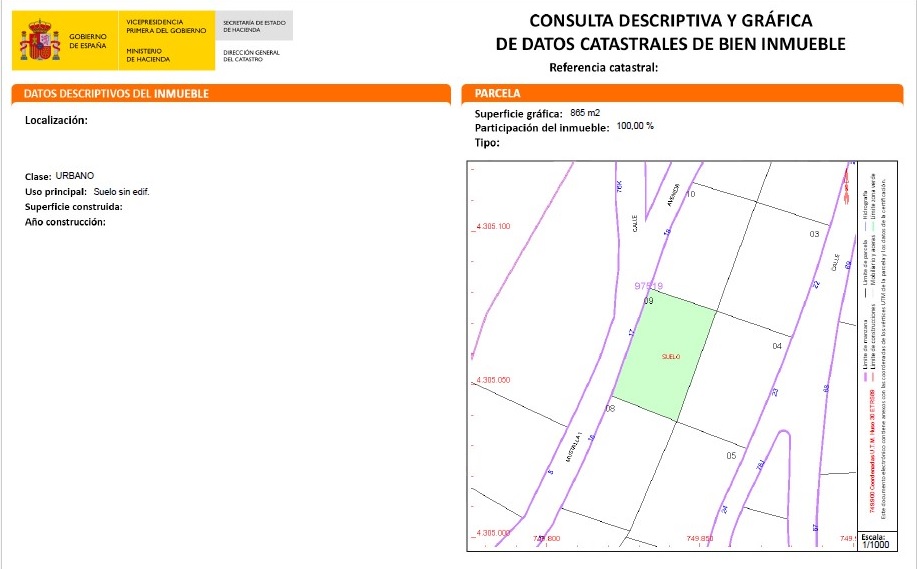
Task: Click the '4.305.000' coordinate label on map
Action: point(493,533)
